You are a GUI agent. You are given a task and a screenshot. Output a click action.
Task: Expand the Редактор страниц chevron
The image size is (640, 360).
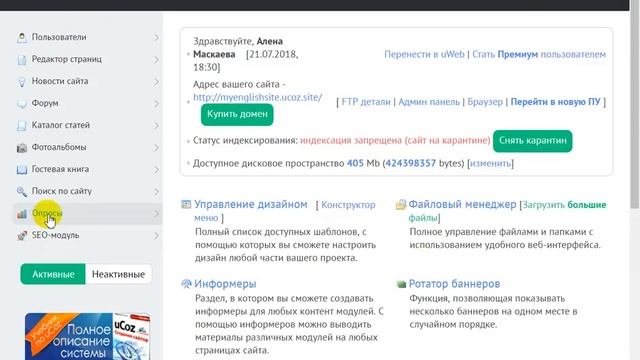pyautogui.click(x=156, y=60)
